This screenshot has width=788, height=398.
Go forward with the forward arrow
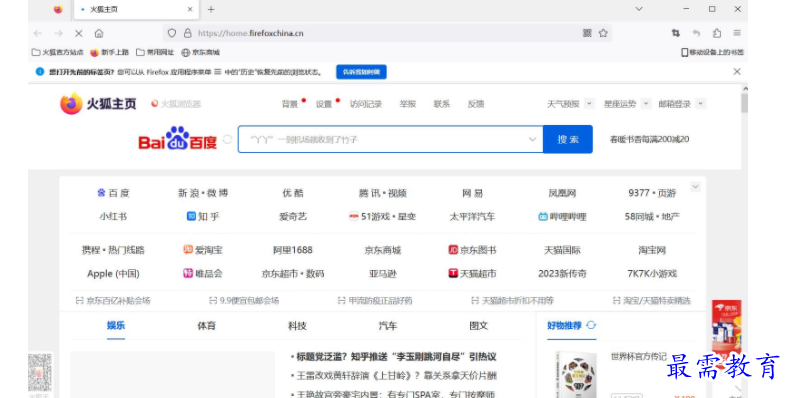58,33
